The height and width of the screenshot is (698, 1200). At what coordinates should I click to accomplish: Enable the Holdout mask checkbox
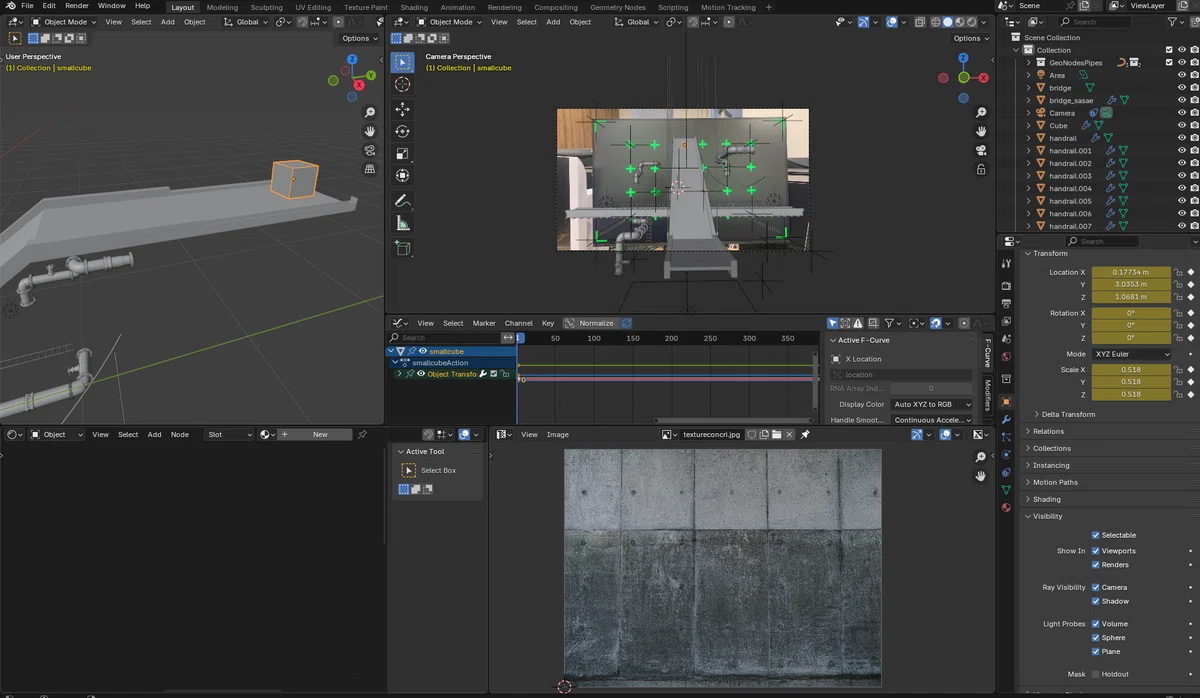point(1096,674)
